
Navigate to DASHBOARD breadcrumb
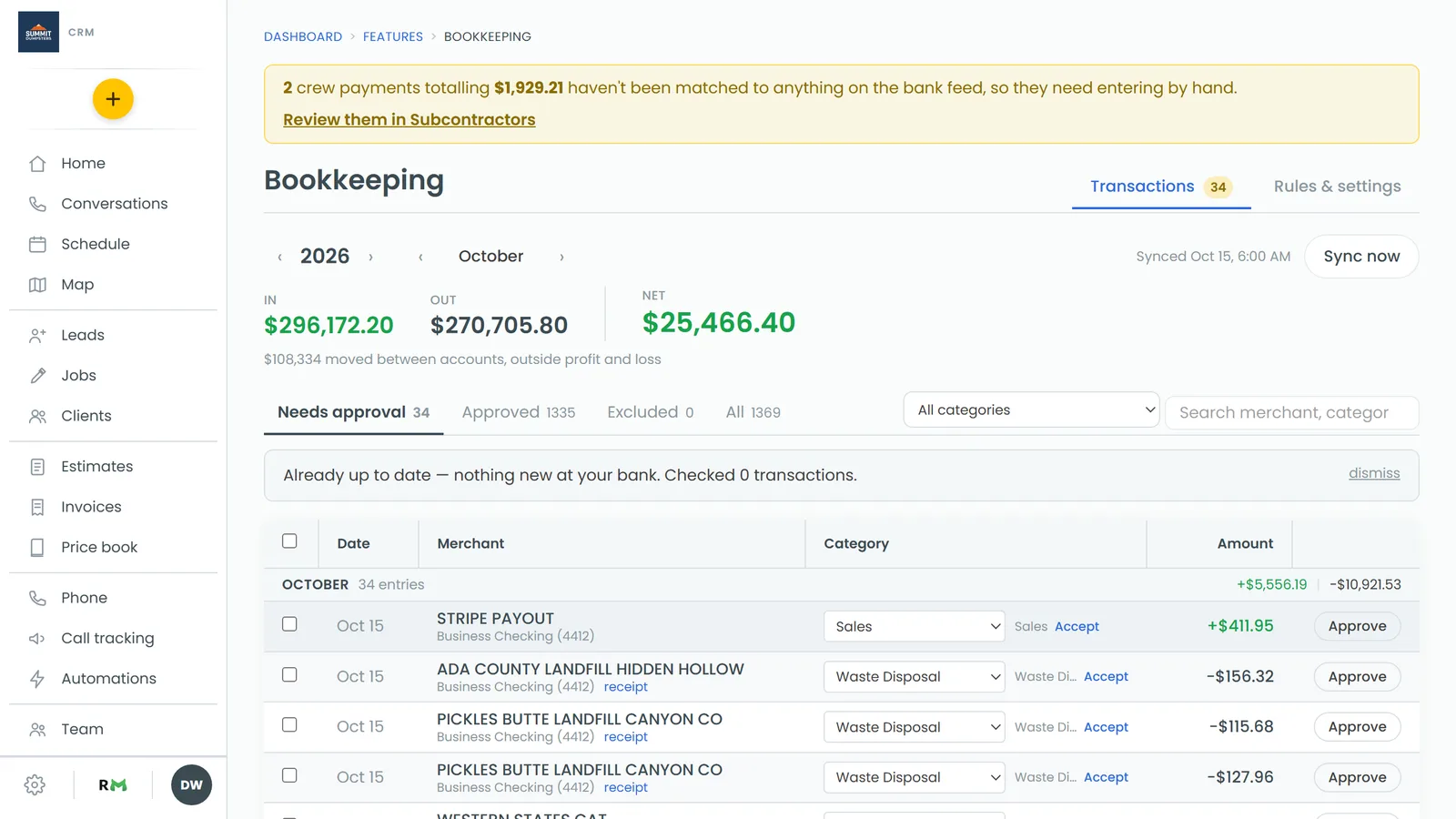303,37
